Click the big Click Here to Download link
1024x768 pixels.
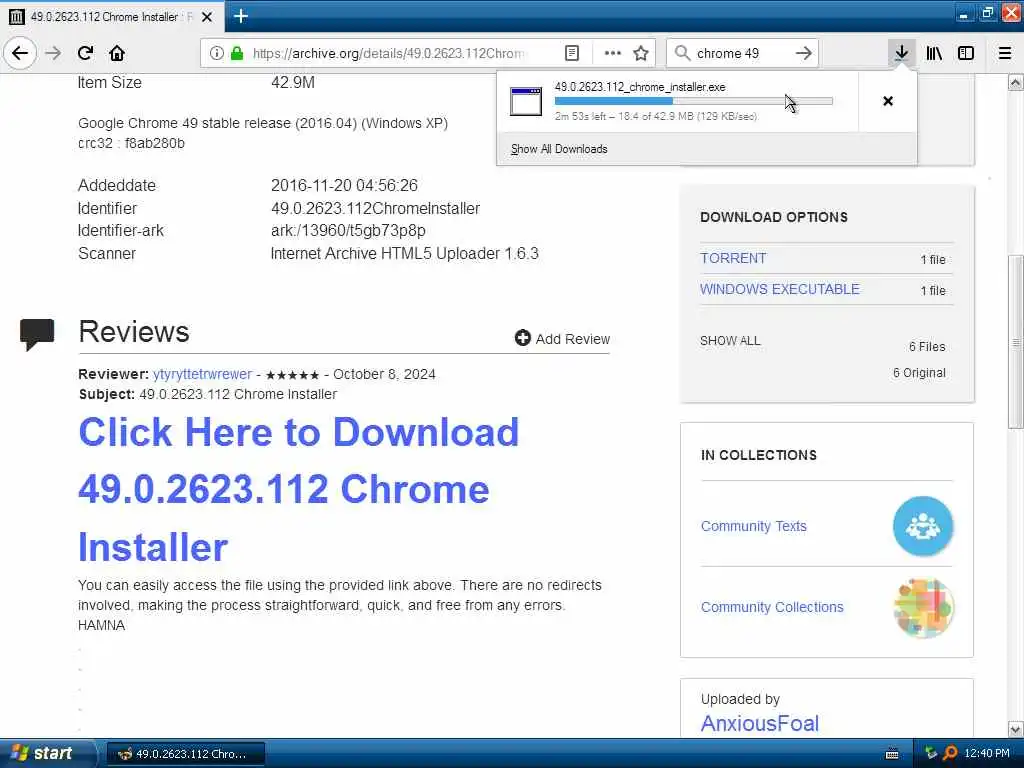coord(298,490)
